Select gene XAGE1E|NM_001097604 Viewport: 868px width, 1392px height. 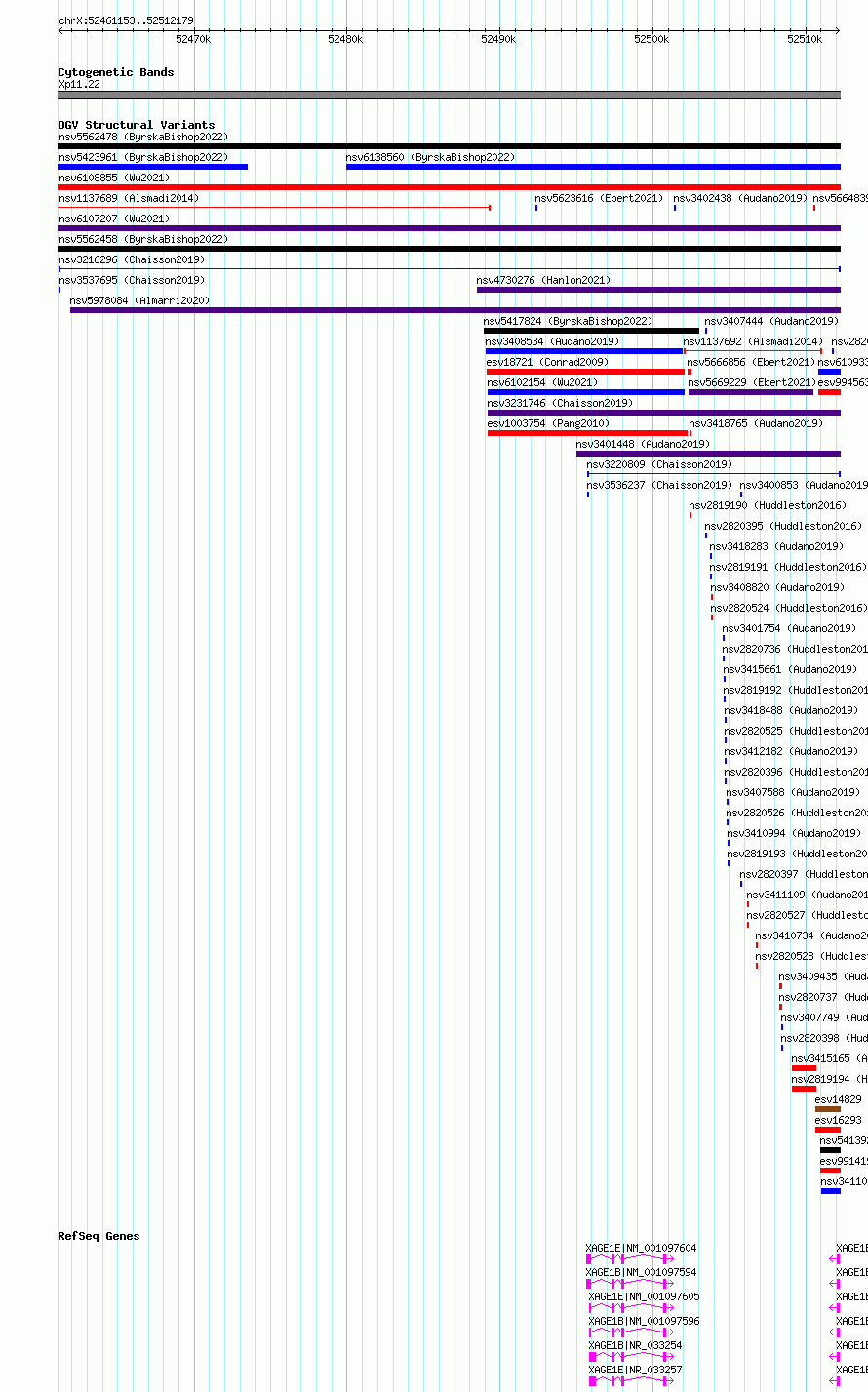pos(641,1248)
